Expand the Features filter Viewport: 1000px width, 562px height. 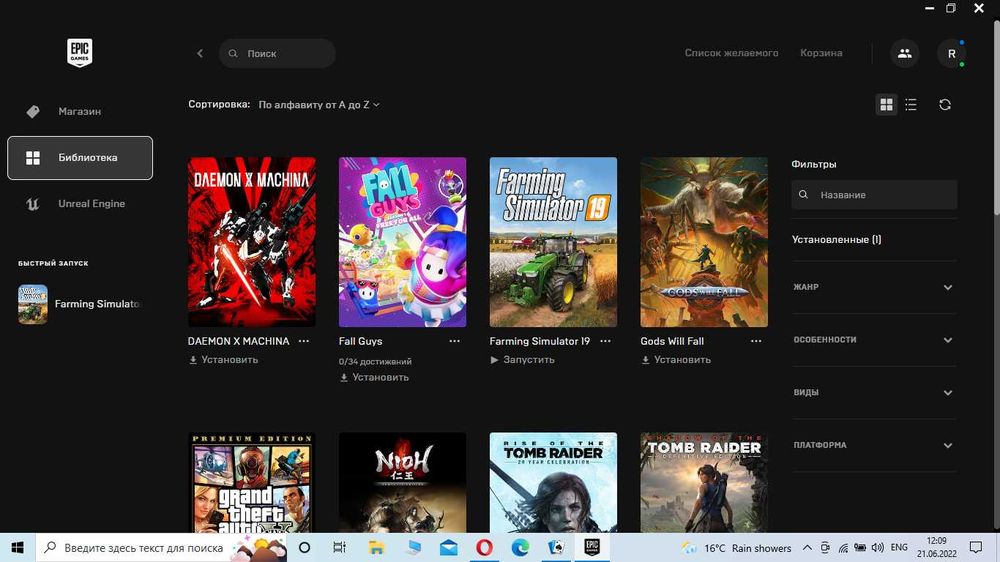pyautogui.click(x=874, y=340)
